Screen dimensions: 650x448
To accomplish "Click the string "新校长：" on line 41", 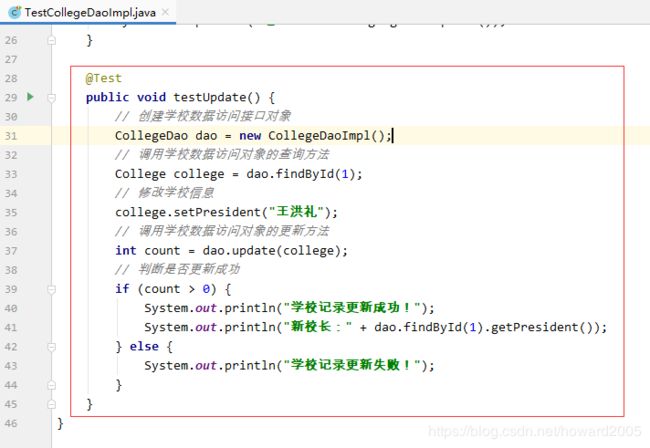I will coord(318,327).
